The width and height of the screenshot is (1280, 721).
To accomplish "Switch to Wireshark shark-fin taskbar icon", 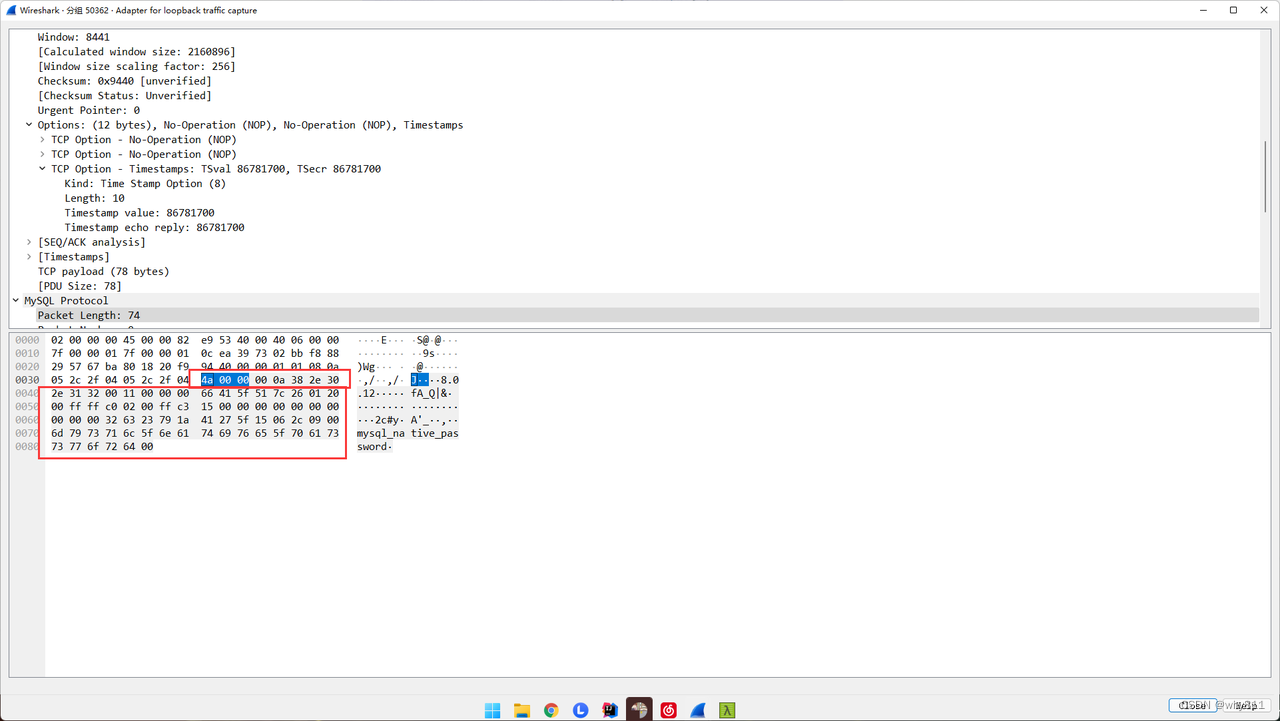I will [x=698, y=710].
